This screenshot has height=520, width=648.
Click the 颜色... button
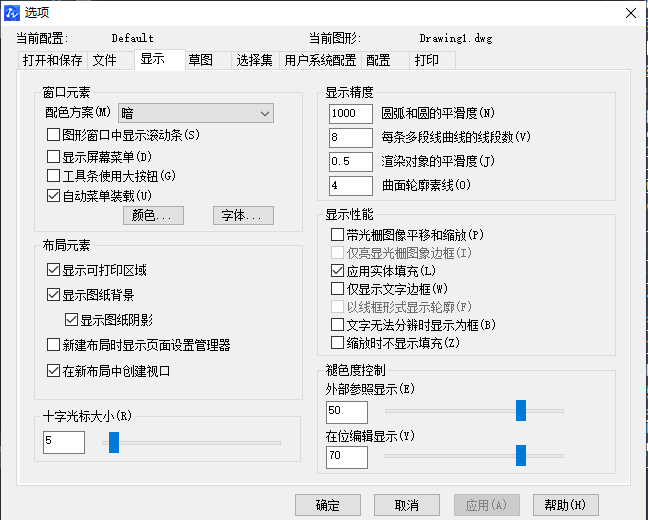point(152,215)
